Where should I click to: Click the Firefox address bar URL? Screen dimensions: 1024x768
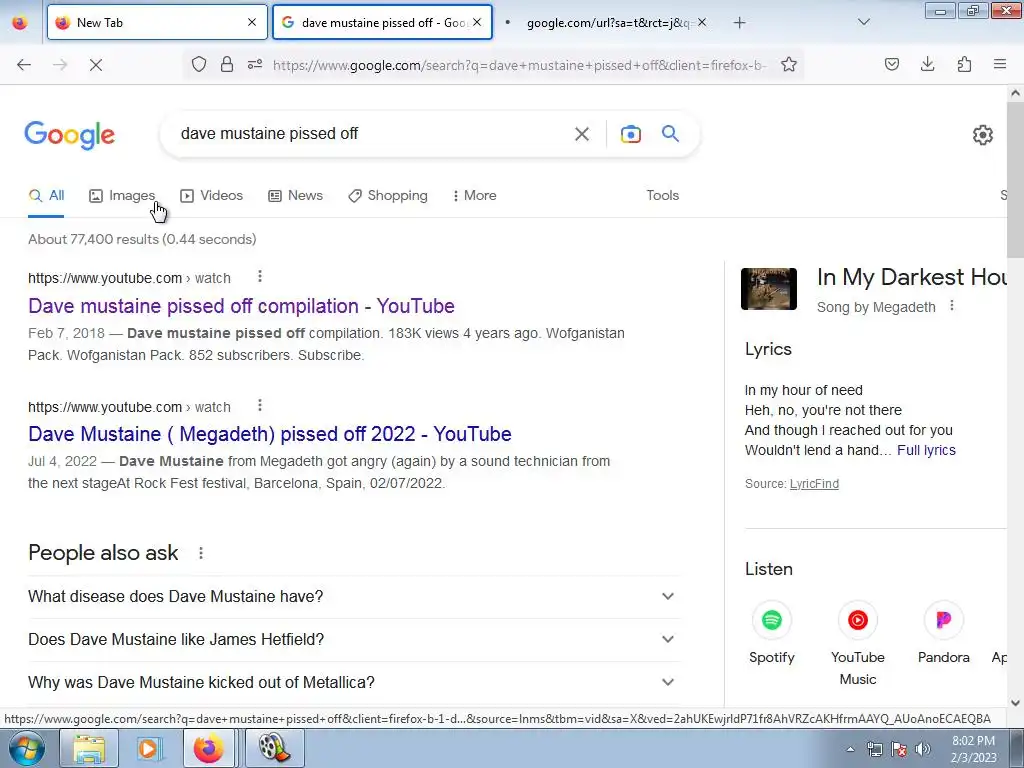tap(519, 65)
